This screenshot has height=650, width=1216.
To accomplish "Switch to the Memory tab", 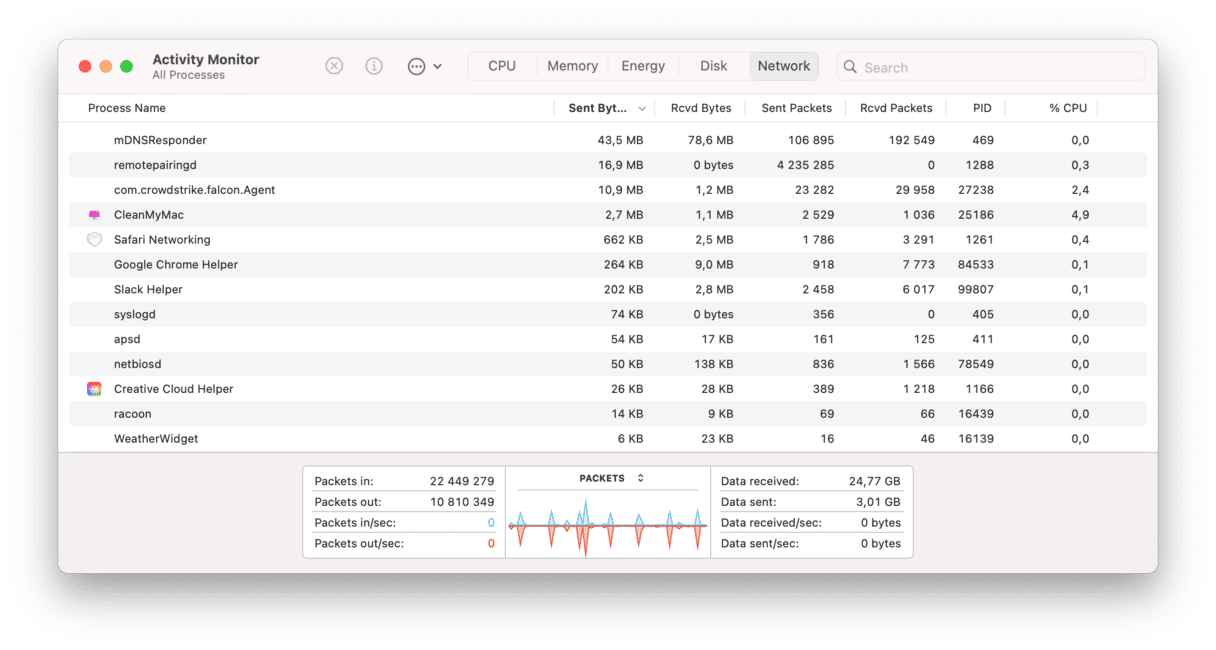I will pyautogui.click(x=572, y=66).
